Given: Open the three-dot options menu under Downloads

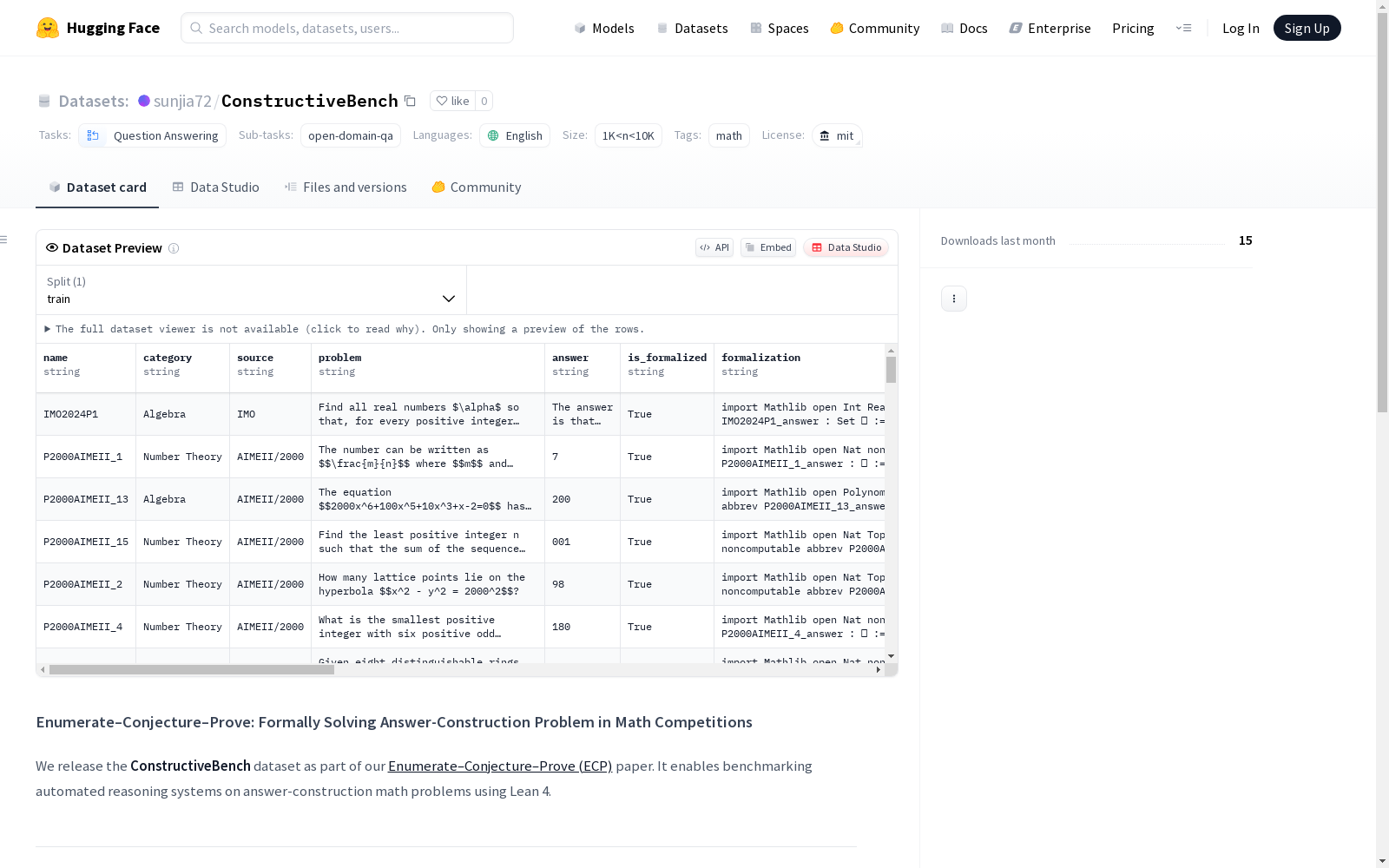Looking at the screenshot, I should [x=954, y=299].
